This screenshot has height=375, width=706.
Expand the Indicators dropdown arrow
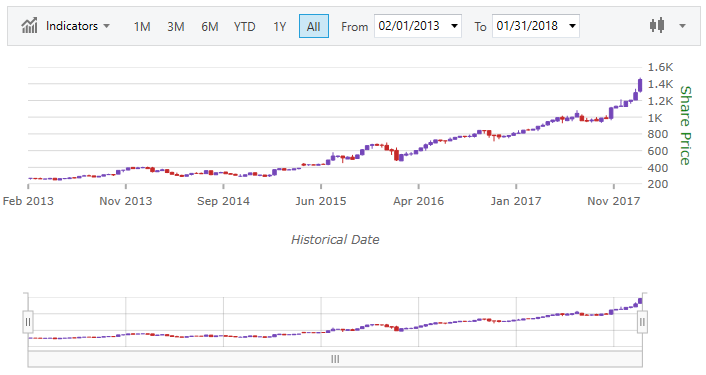pos(107,26)
